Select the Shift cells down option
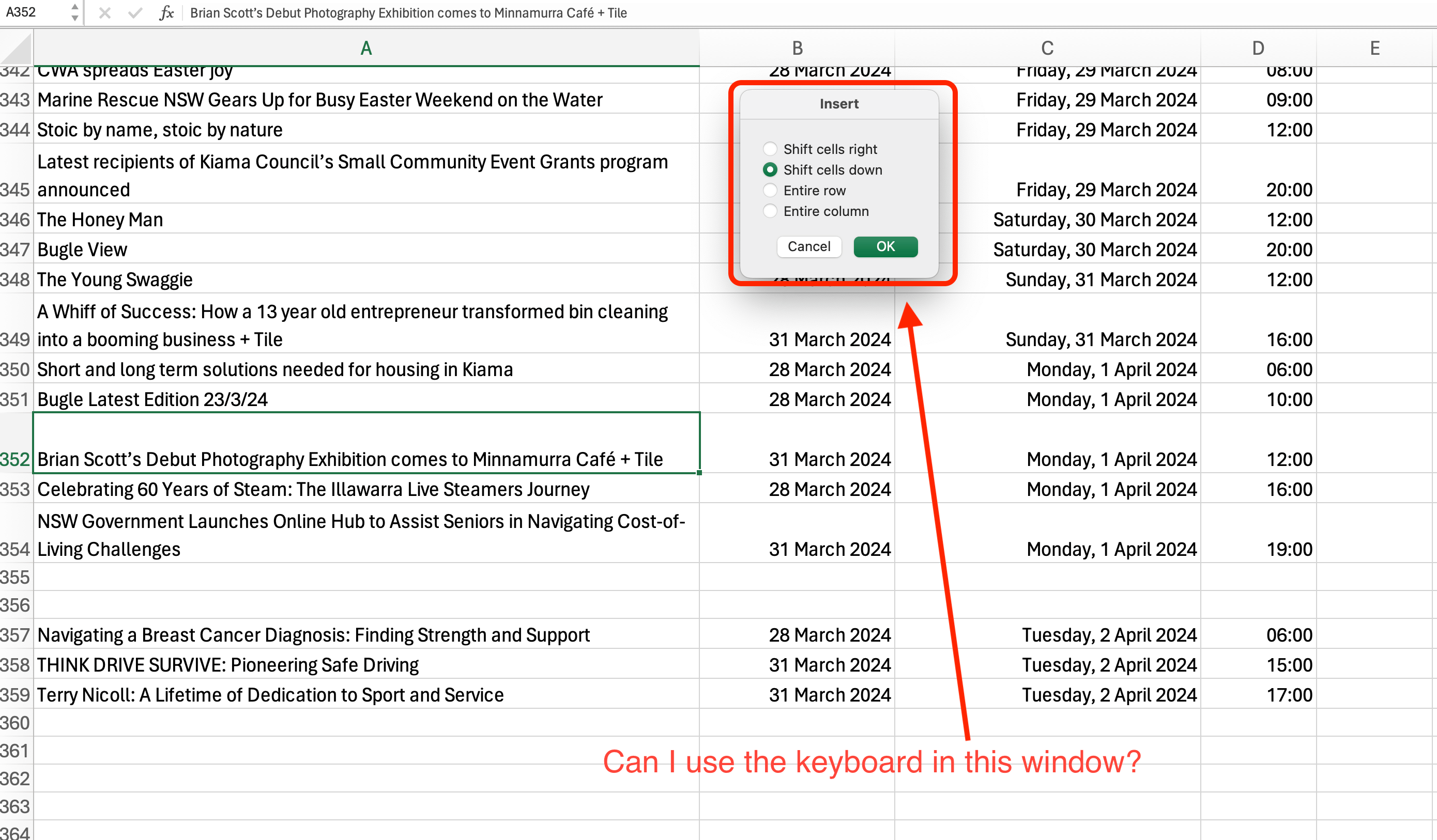Viewport: 1437px width, 840px height. [770, 170]
